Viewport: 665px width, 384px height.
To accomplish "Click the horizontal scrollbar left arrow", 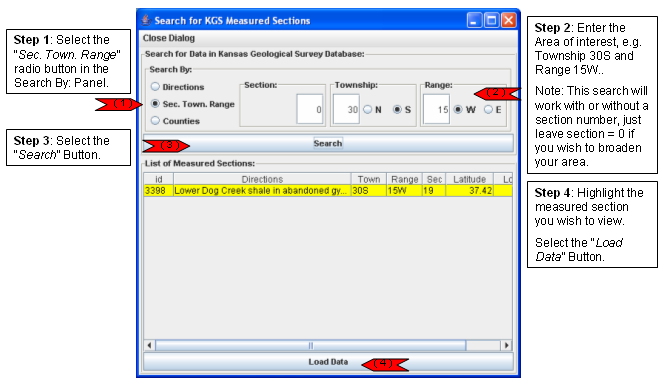I will coord(149,345).
